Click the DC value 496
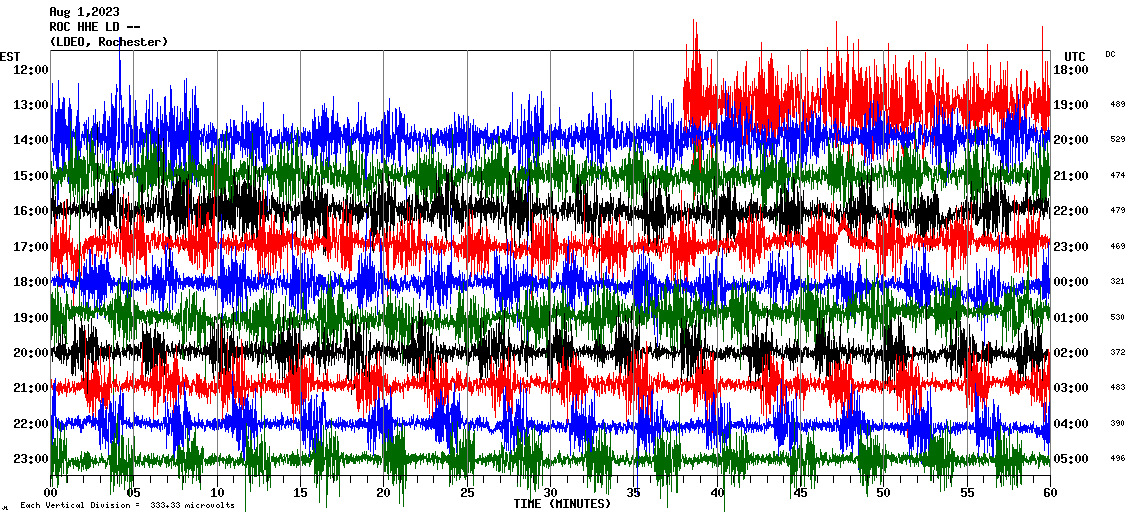 coord(1117,459)
